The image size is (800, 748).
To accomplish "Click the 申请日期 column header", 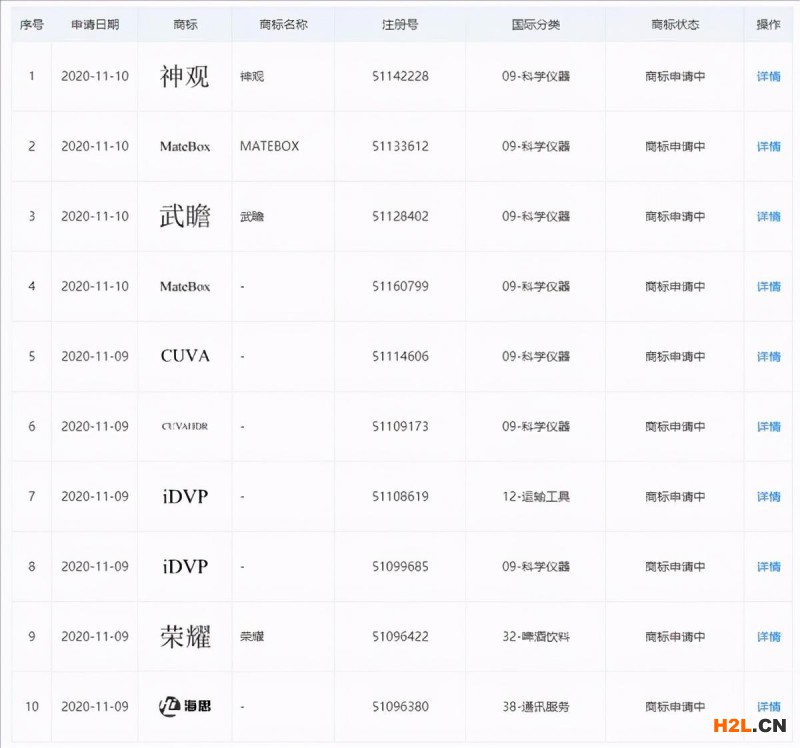I will (x=95, y=24).
